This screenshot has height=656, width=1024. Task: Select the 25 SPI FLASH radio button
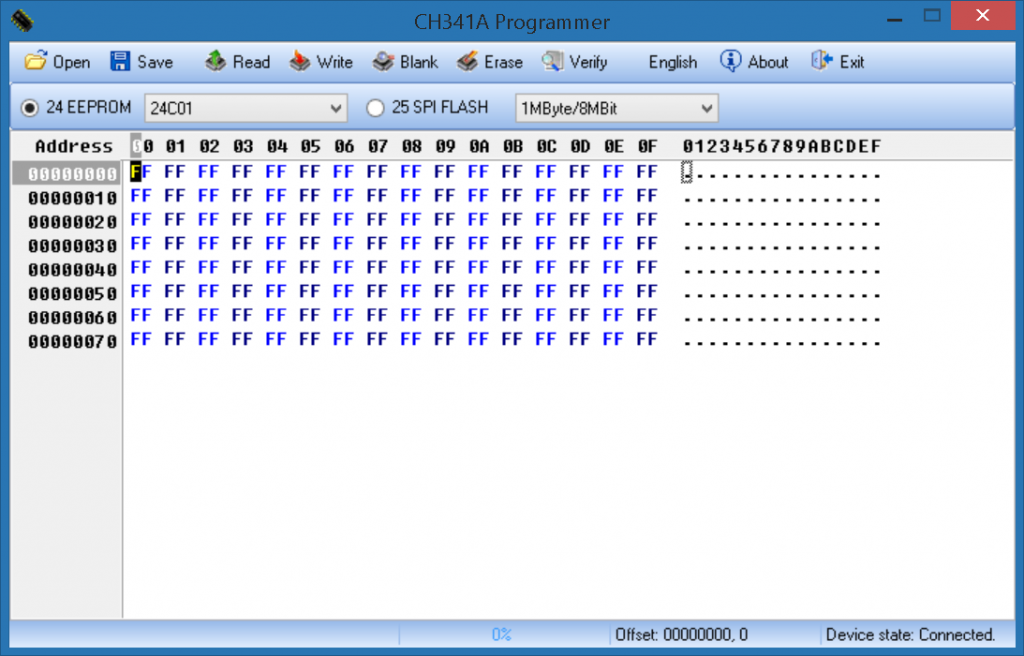[375, 108]
